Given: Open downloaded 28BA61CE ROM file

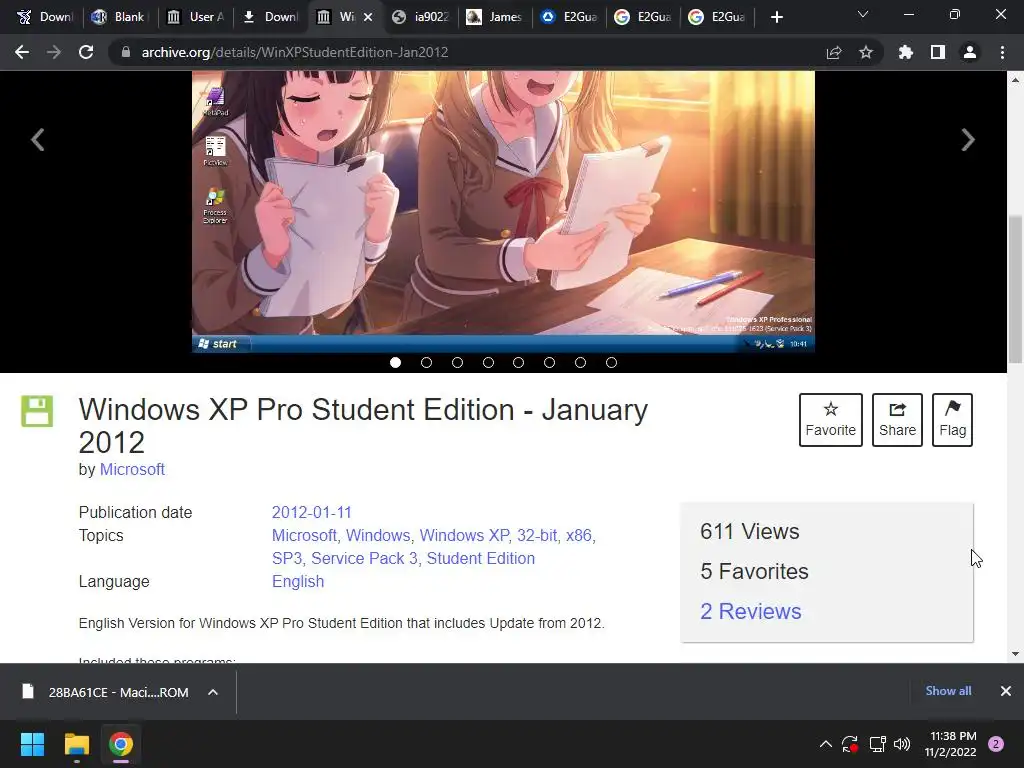Looking at the screenshot, I should 108,692.
